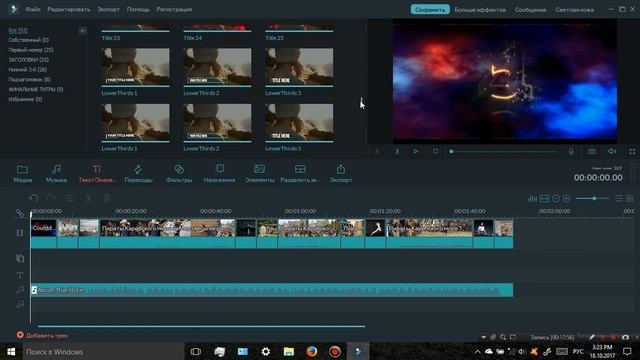Click Добавить трек button
Image resolution: width=640 pixels, height=360 pixels.
[42, 335]
